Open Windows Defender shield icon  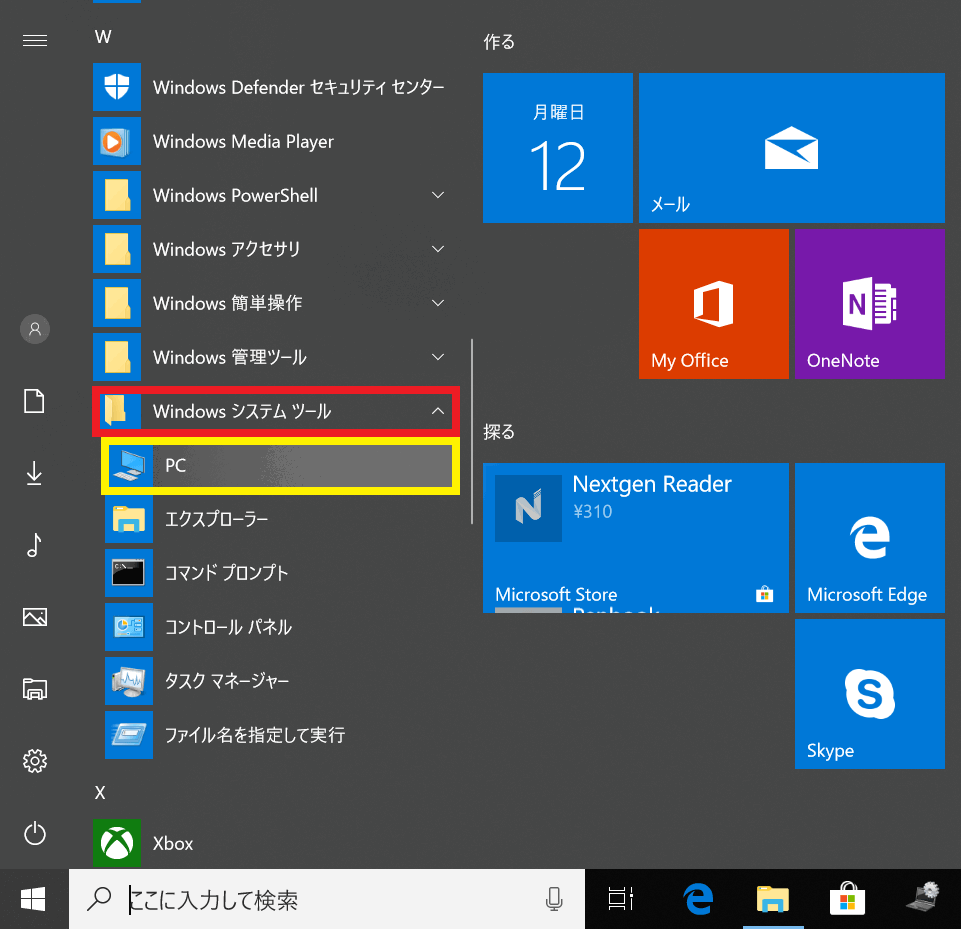pos(117,87)
